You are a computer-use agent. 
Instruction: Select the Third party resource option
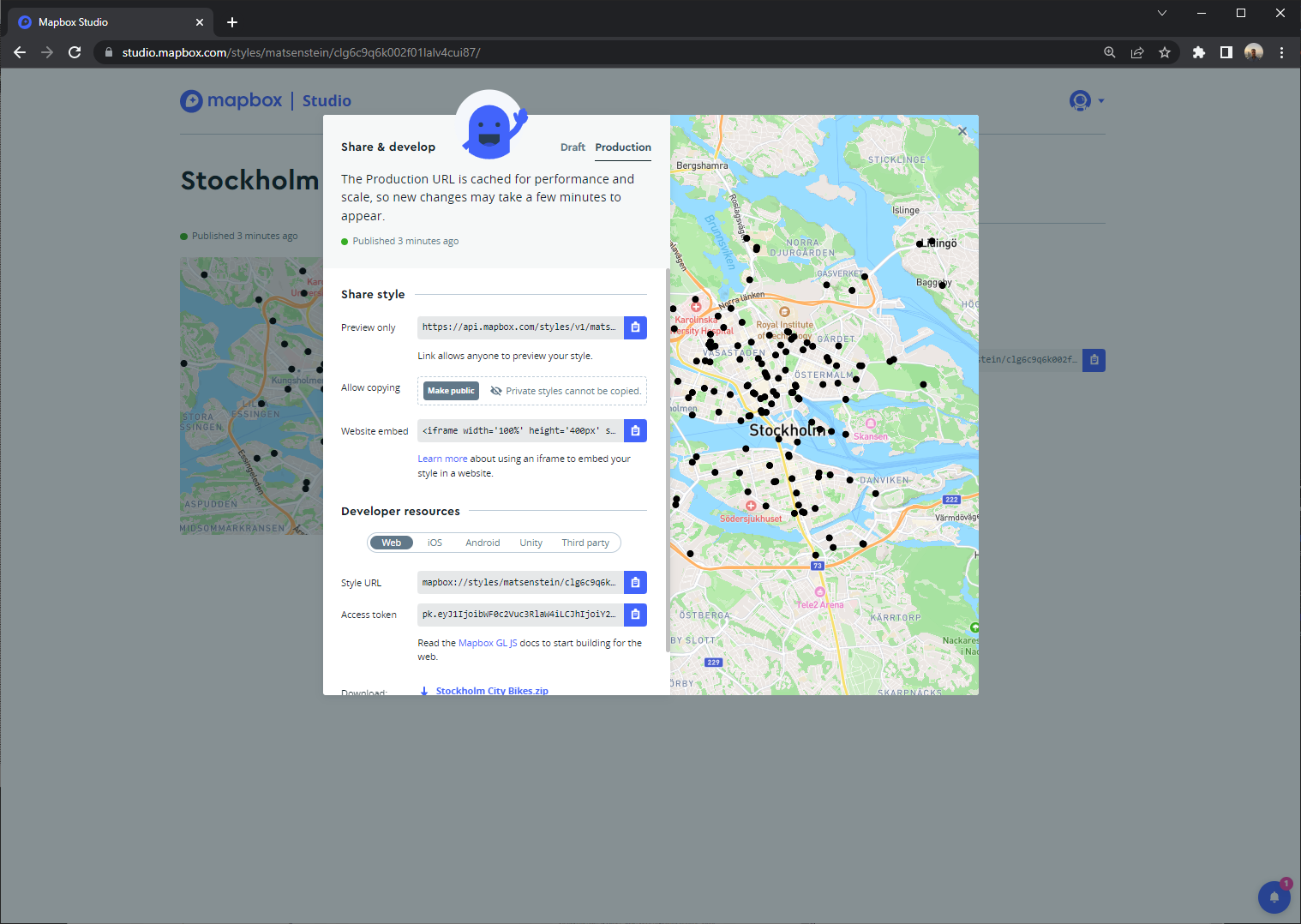point(585,543)
